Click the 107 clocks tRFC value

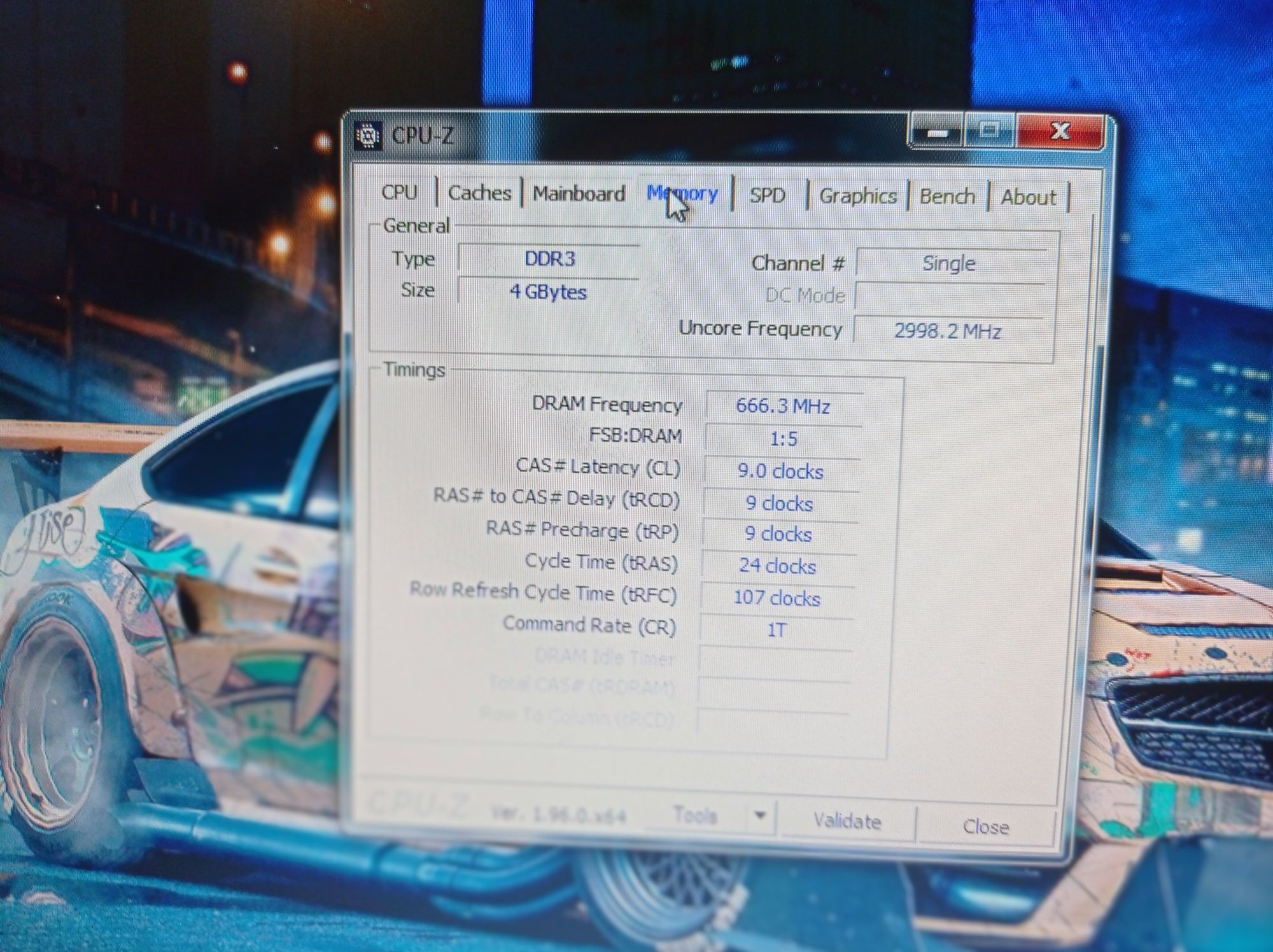777,598
